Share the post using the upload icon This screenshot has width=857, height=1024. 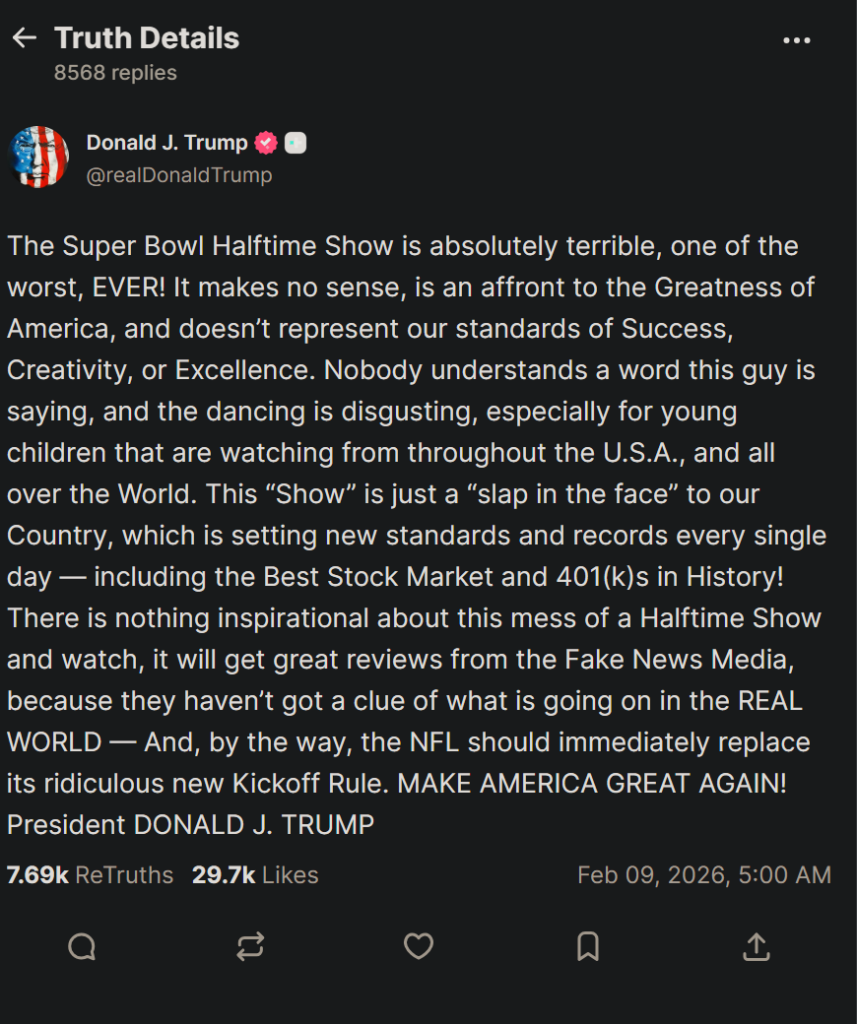757,946
